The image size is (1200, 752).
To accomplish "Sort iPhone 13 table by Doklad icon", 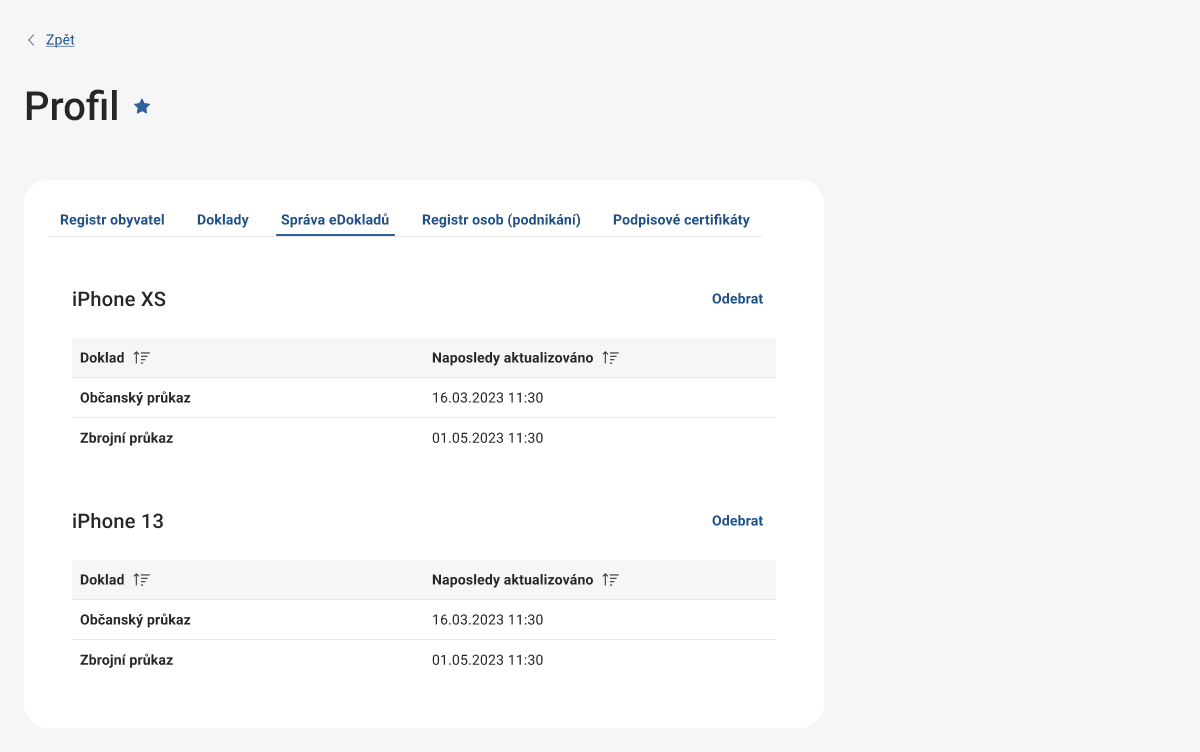I will point(141,580).
